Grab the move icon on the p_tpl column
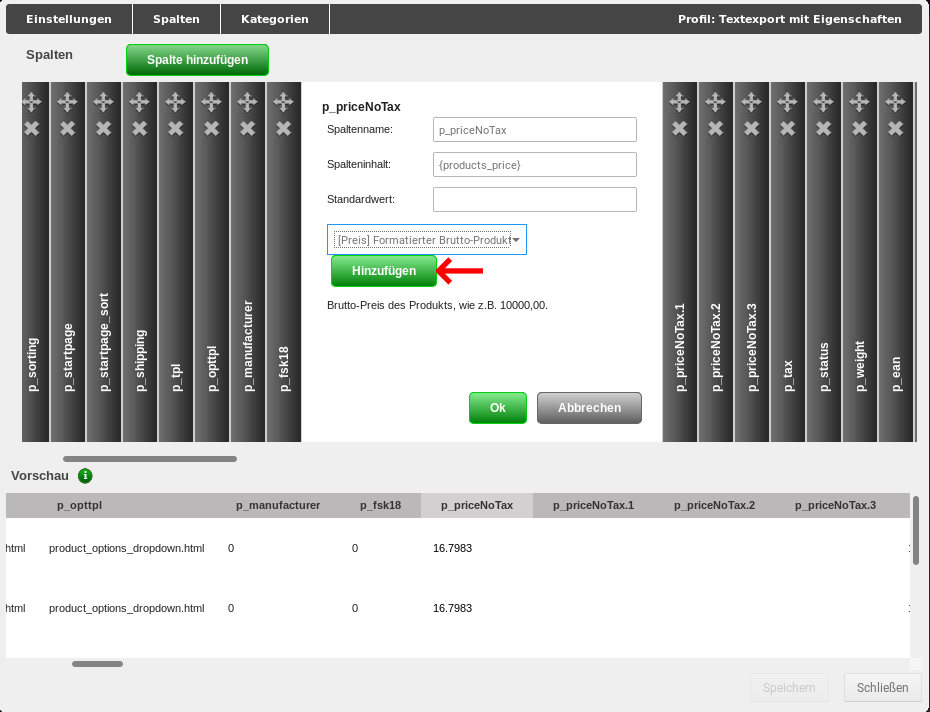930x712 pixels. (x=175, y=100)
